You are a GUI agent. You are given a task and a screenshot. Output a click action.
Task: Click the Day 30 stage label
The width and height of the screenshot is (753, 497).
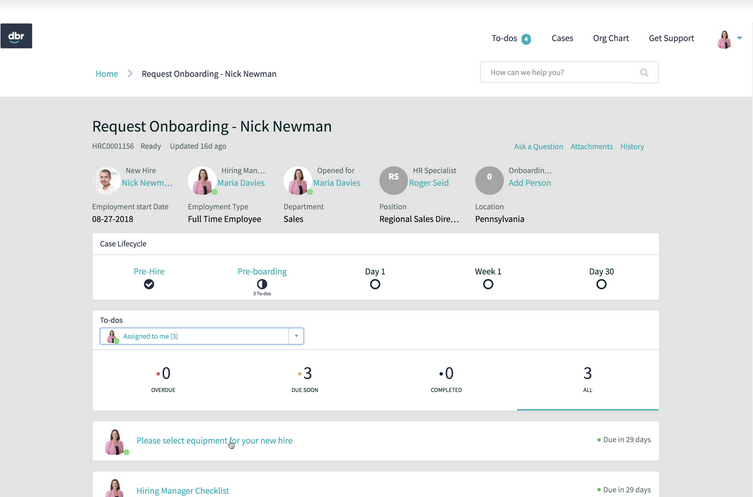(601, 271)
